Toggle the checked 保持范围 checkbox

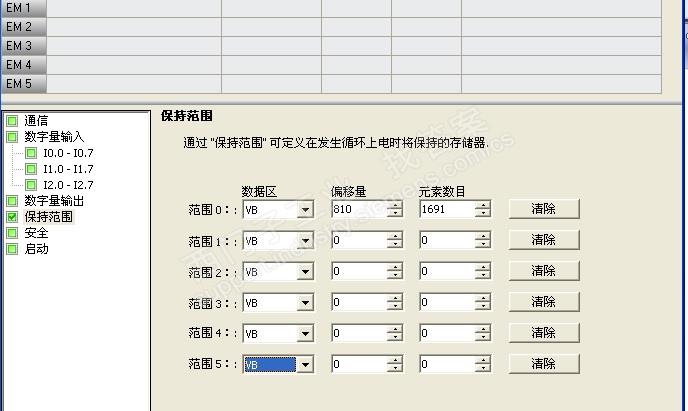tap(12, 216)
